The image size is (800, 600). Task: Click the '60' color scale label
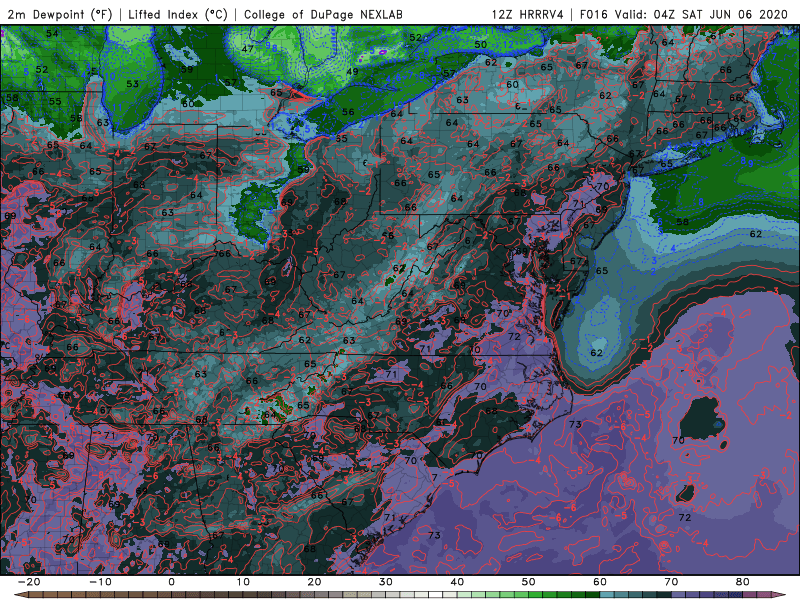click(600, 582)
